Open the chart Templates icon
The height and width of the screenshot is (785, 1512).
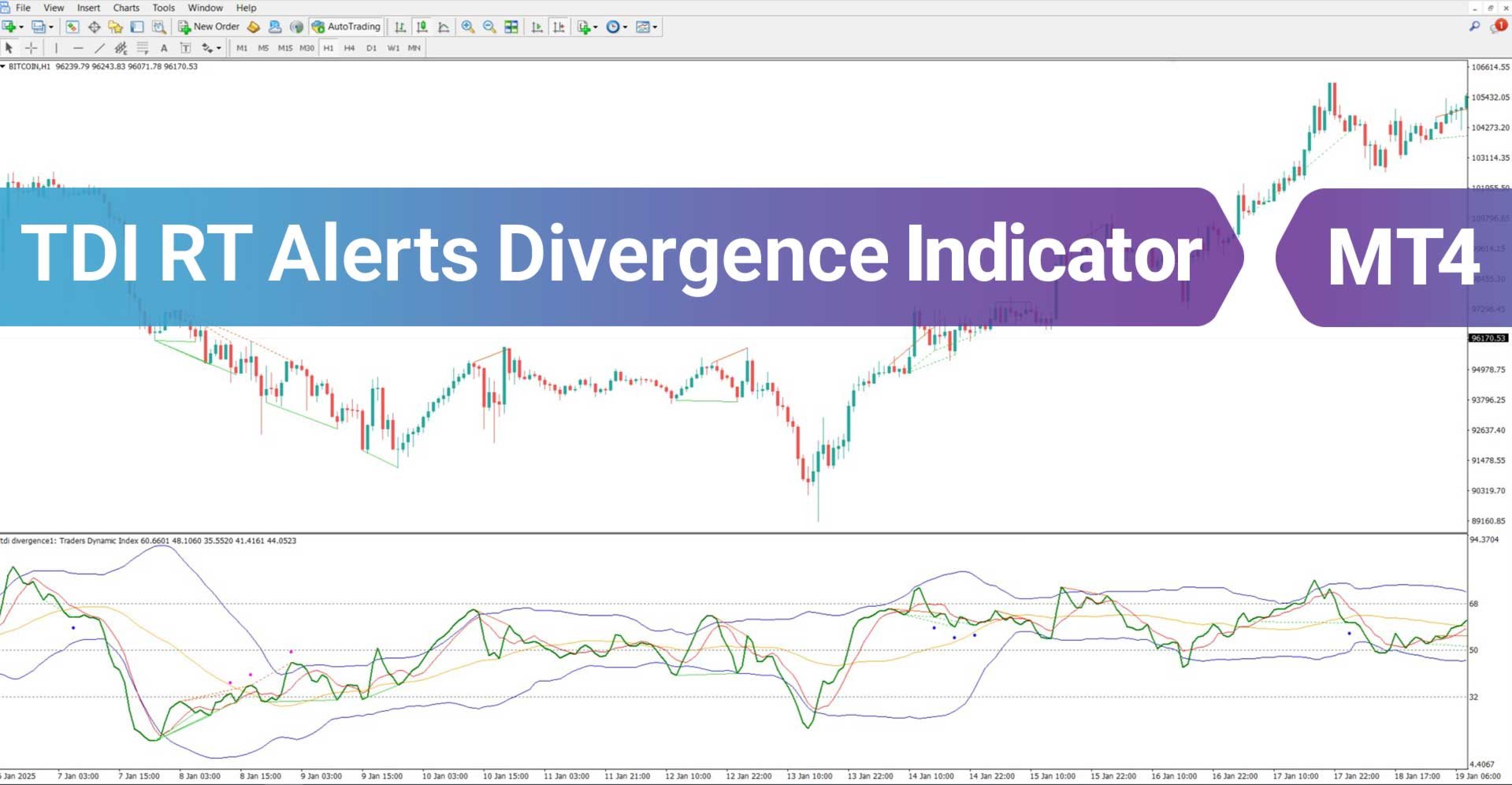643,27
